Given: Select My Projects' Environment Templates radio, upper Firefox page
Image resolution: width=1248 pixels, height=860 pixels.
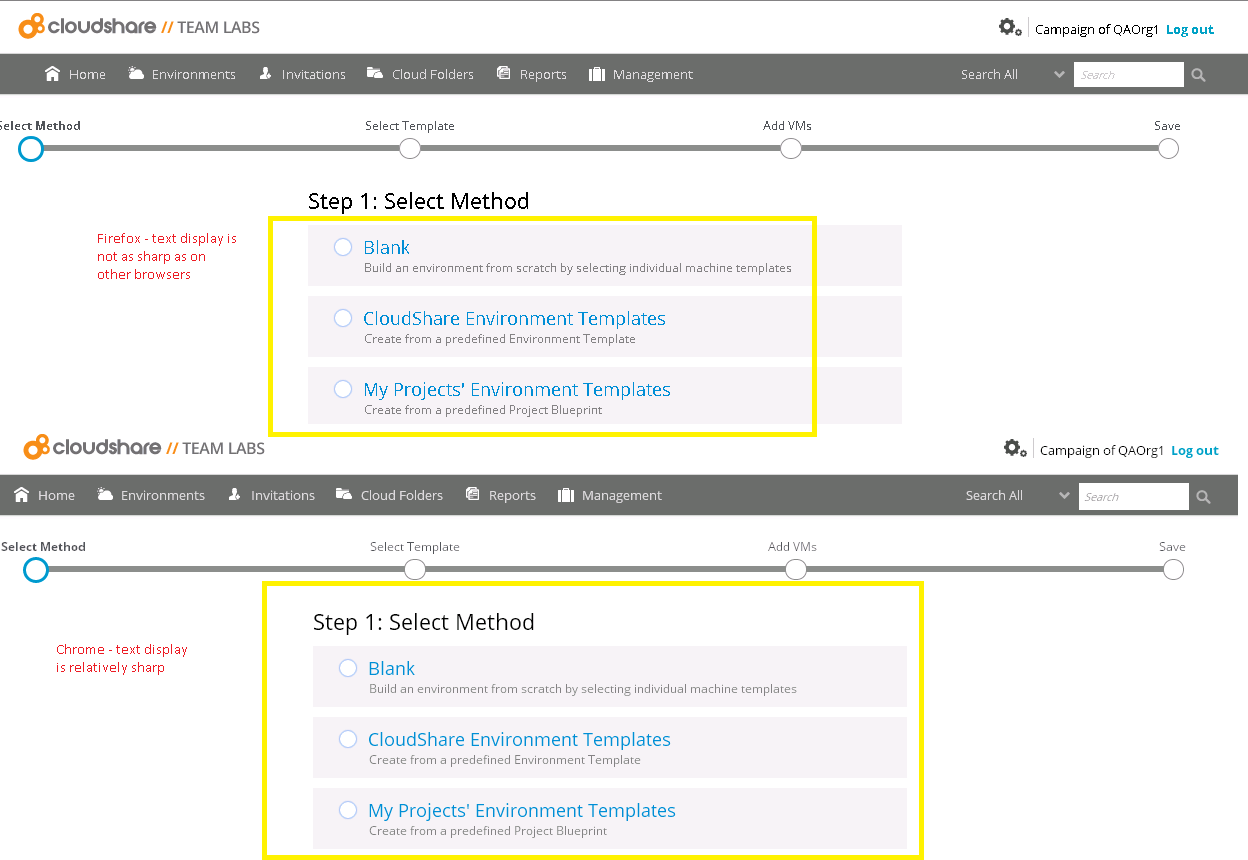Looking at the screenshot, I should pos(343,389).
